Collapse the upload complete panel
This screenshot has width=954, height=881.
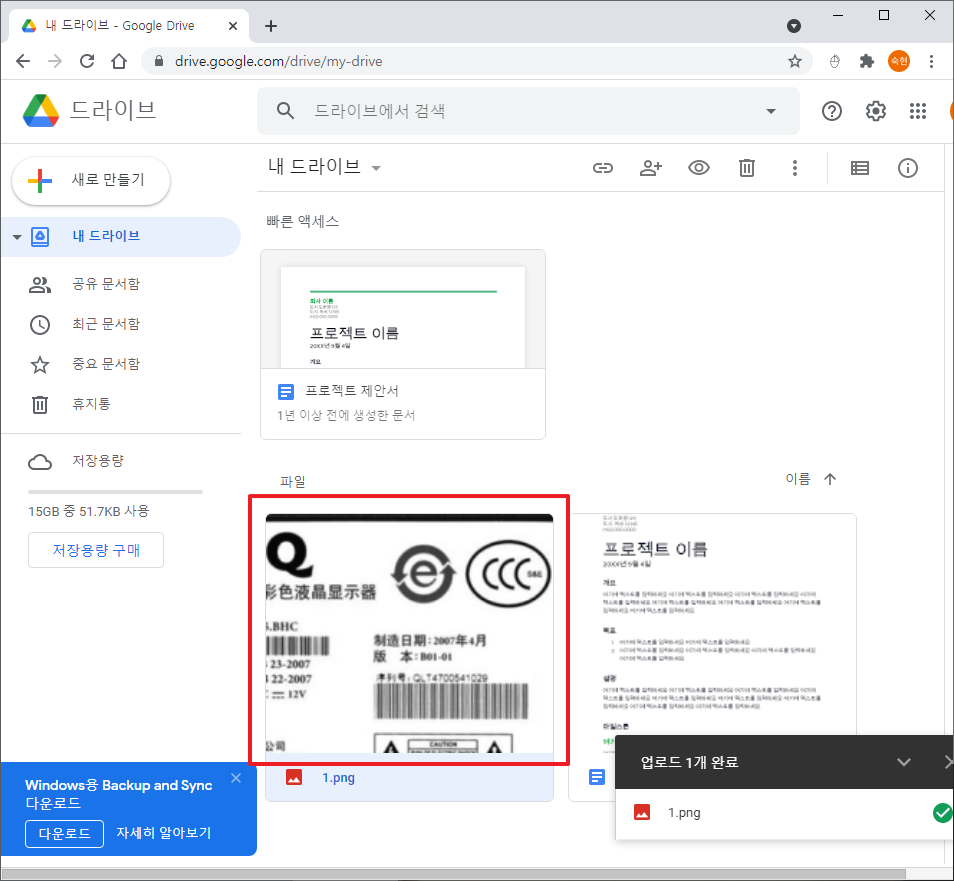click(904, 762)
